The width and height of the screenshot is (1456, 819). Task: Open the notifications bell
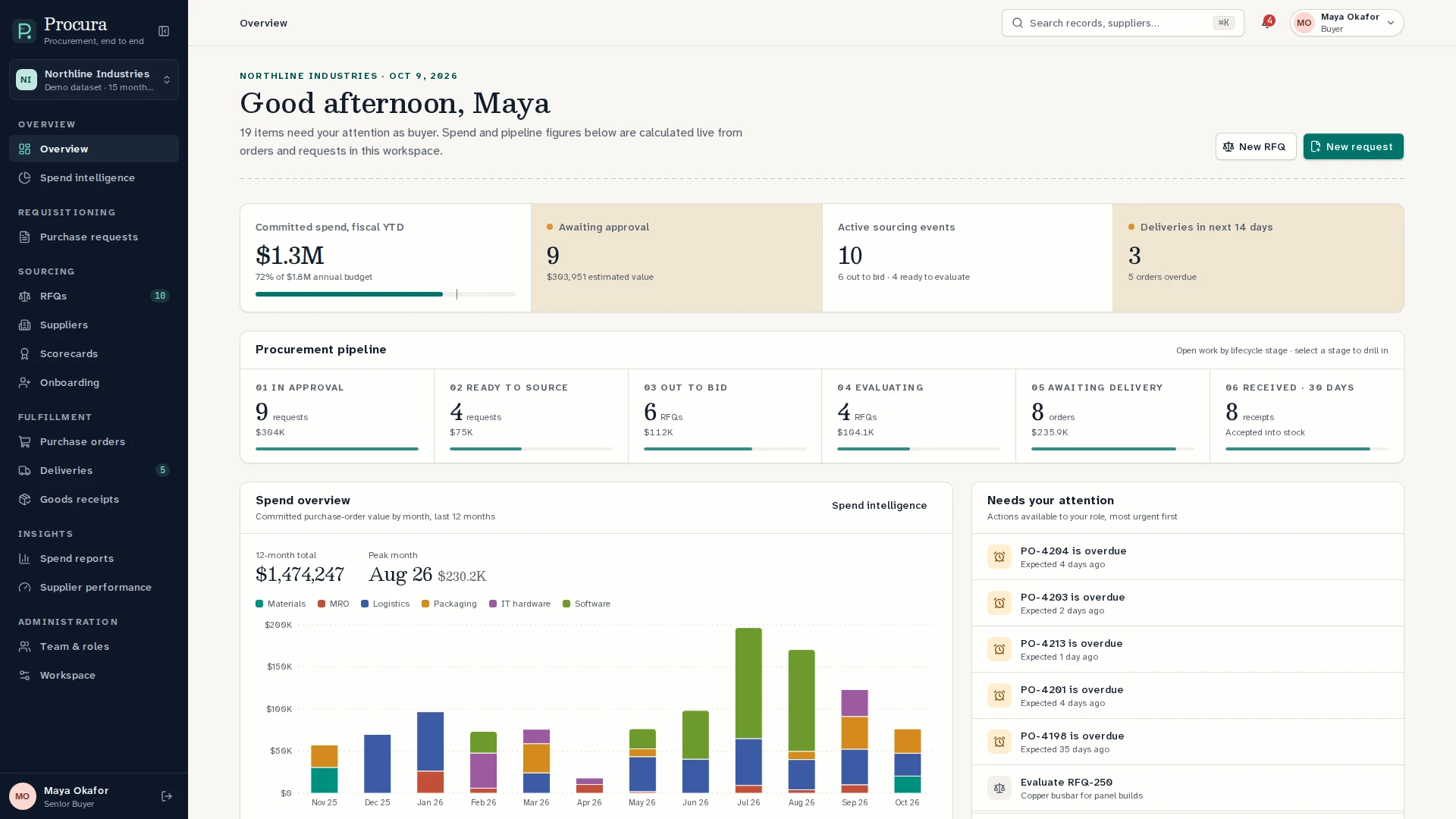coord(1267,23)
